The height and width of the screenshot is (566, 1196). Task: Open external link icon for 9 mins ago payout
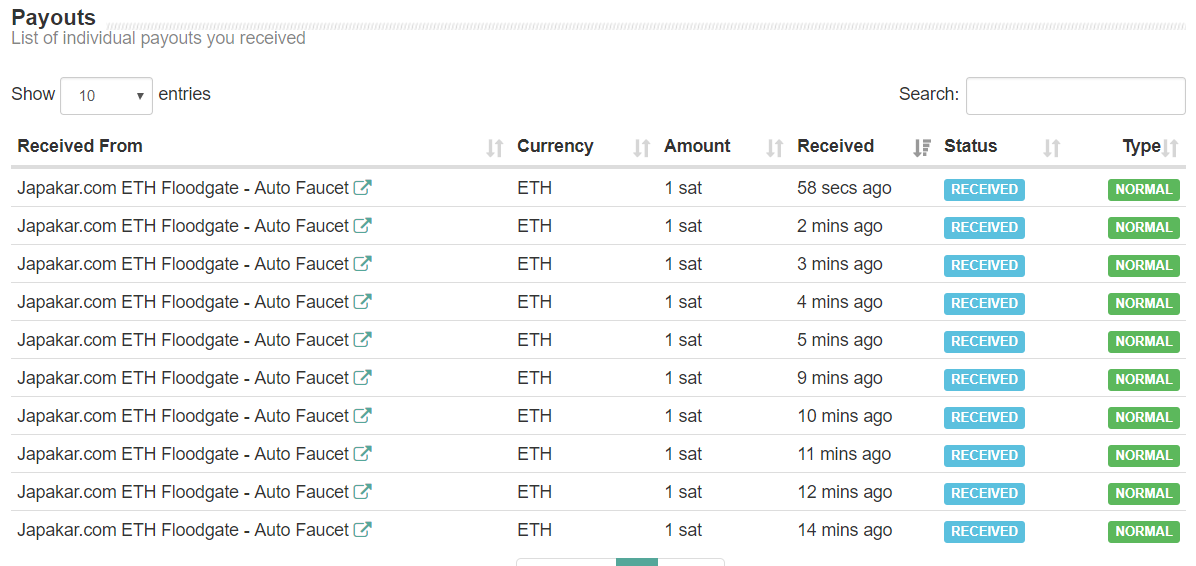coord(363,378)
